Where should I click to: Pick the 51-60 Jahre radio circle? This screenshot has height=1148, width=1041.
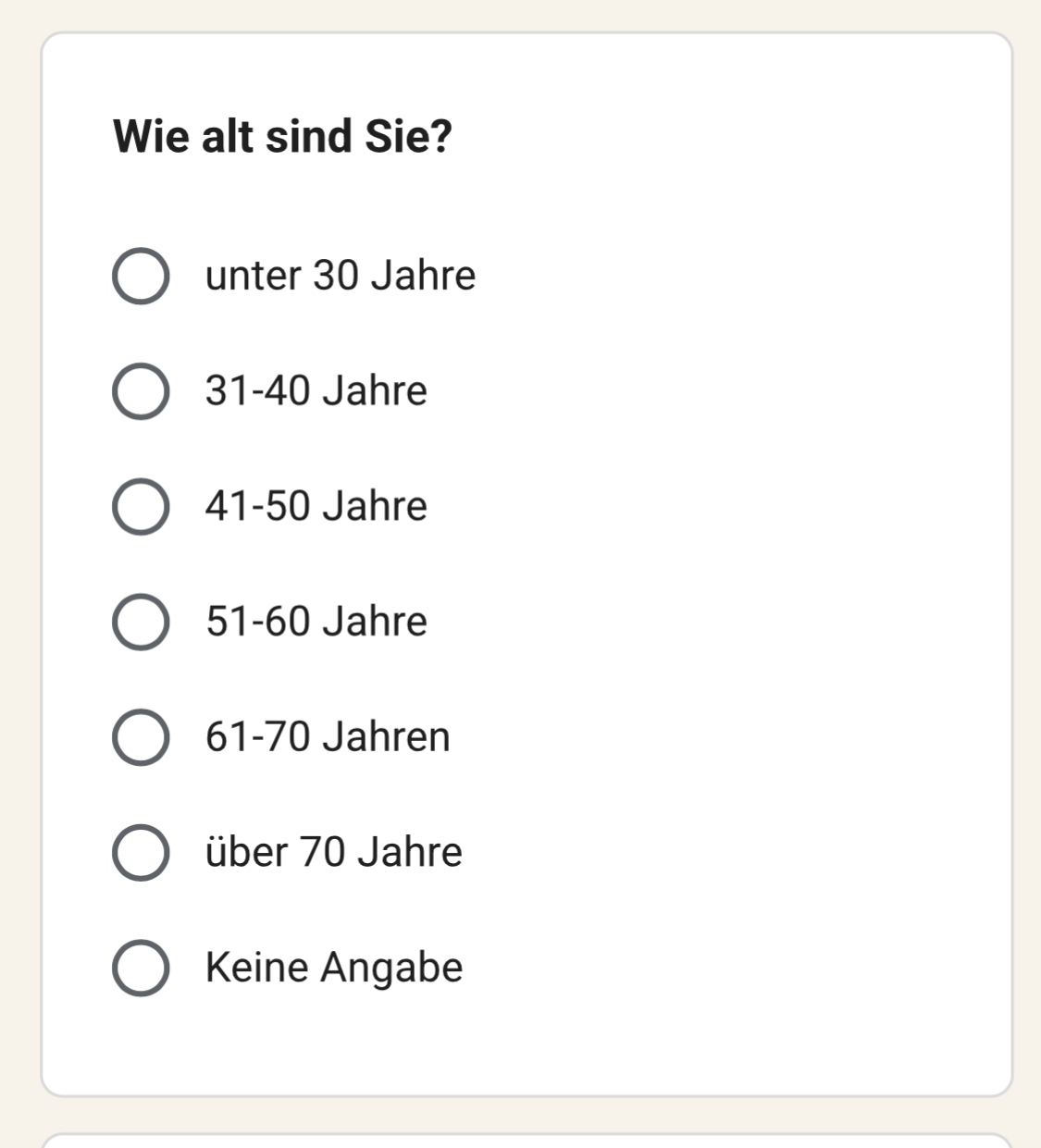(x=141, y=622)
